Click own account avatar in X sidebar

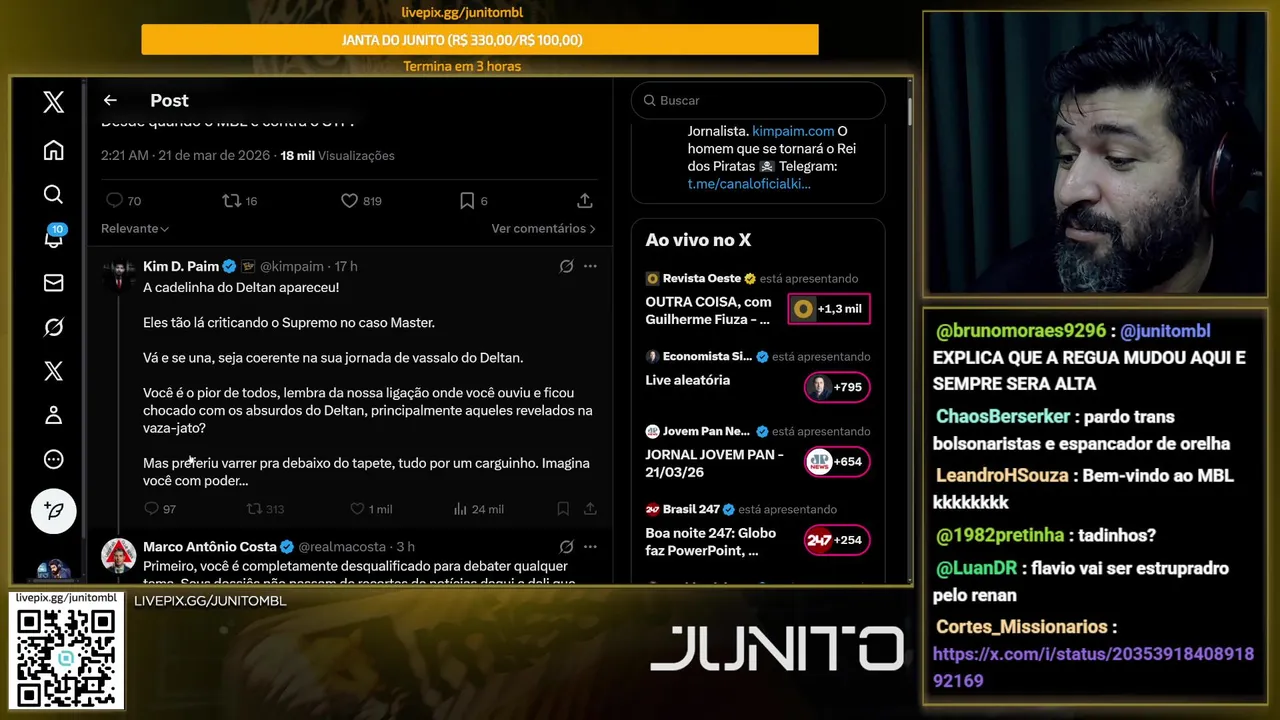[x=54, y=572]
